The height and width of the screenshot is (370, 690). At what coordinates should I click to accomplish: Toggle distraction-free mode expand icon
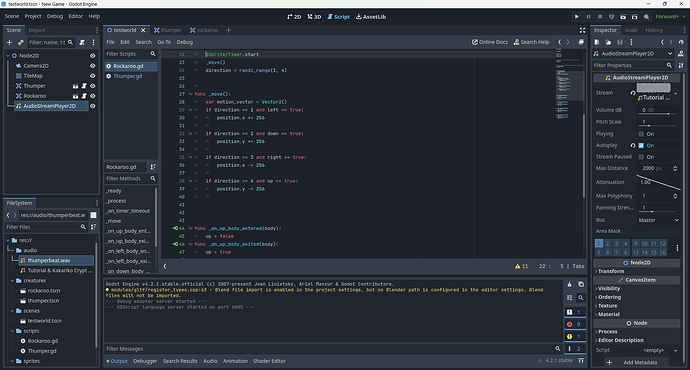[x=582, y=30]
